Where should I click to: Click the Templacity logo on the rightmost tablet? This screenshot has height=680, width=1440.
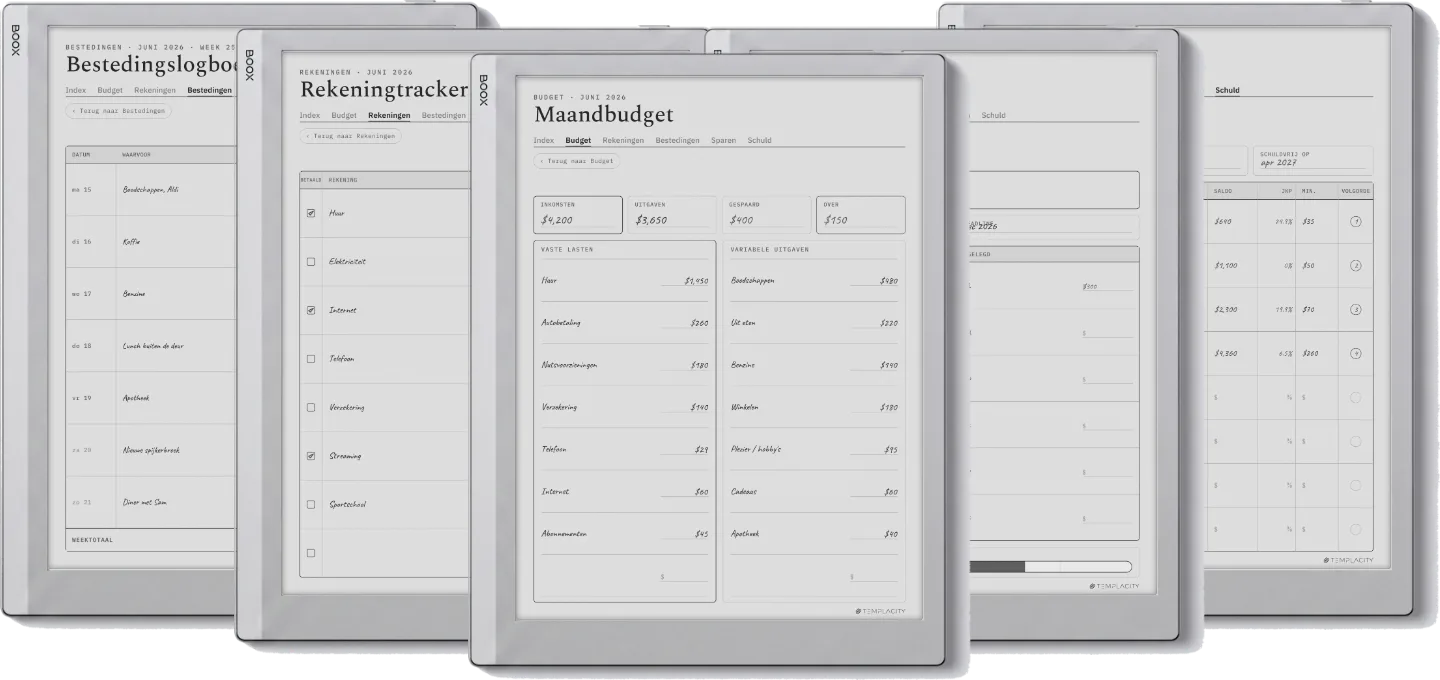tap(1348, 561)
